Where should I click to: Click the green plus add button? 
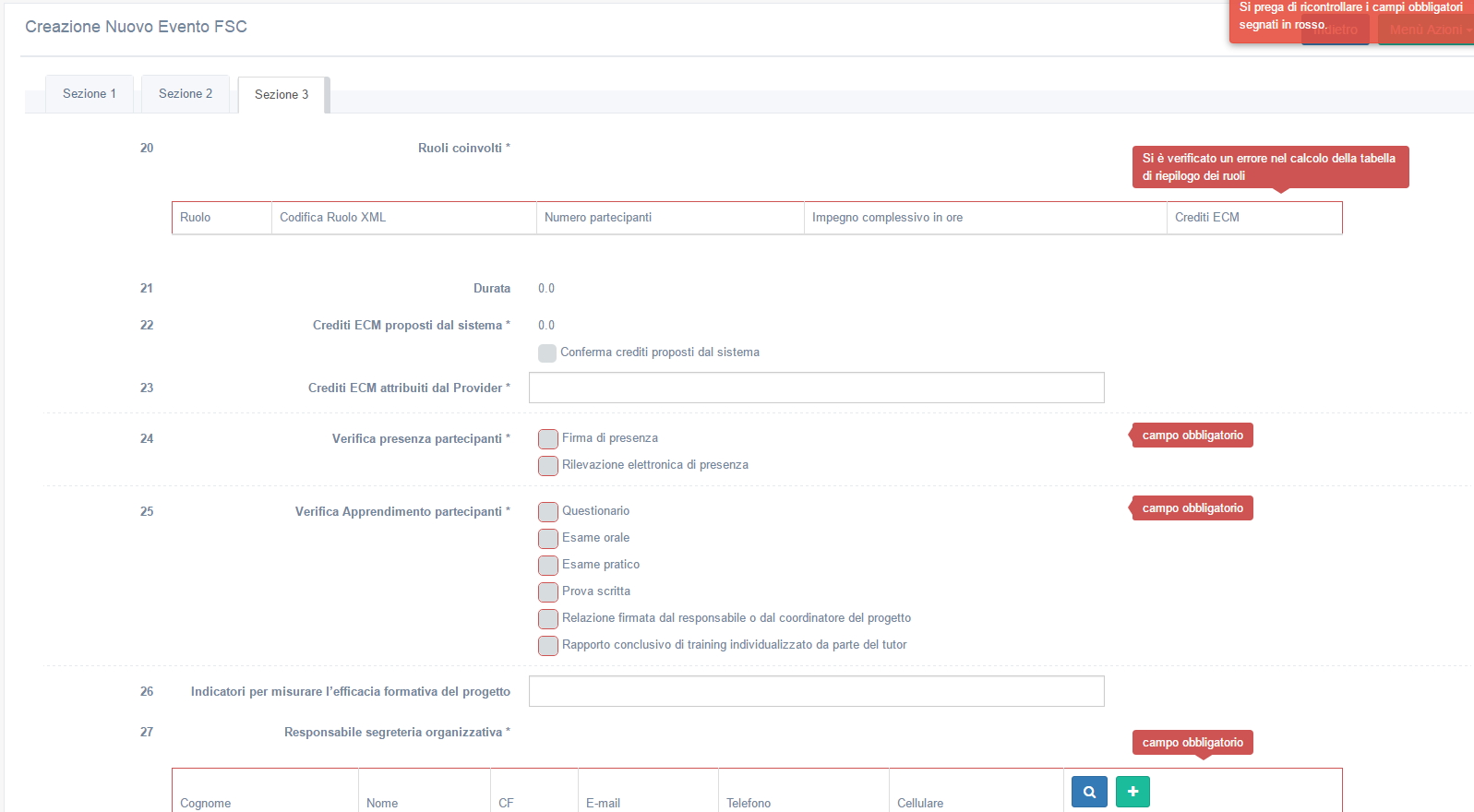(1132, 792)
